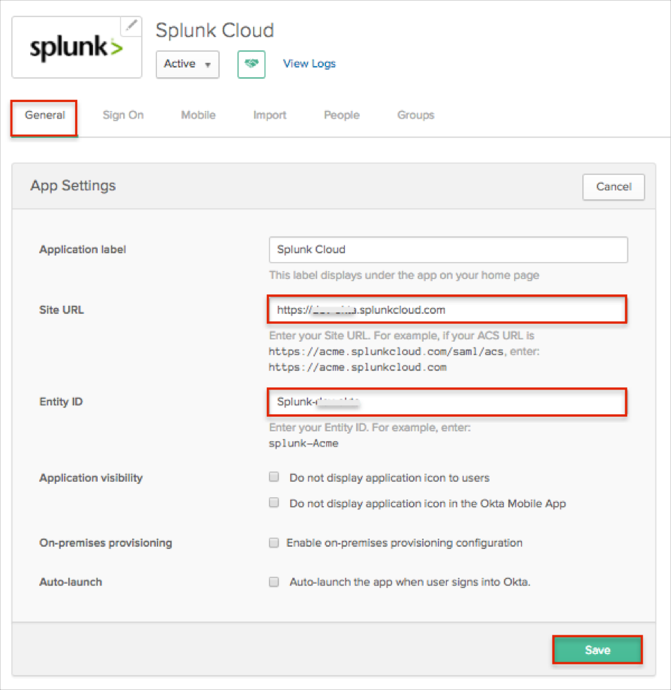Select the People tab
This screenshot has height=690, width=671.
tap(341, 115)
